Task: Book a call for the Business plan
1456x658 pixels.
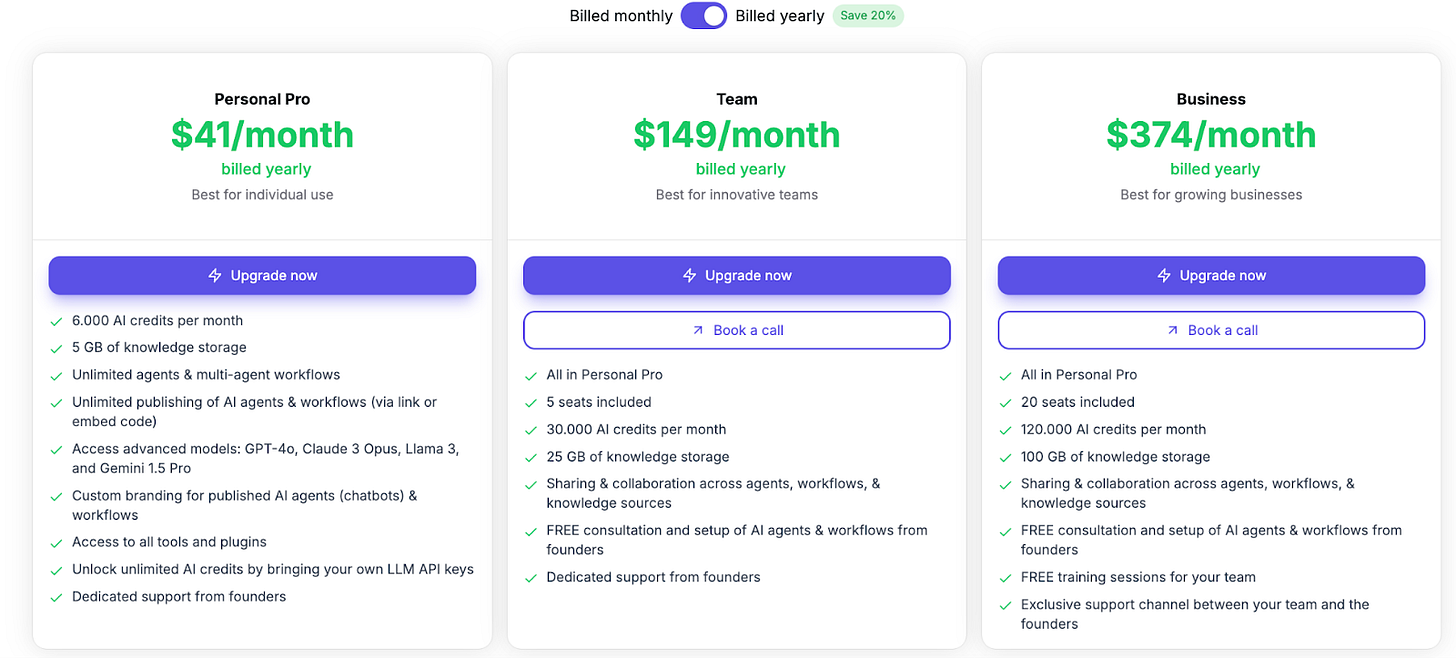Action: tap(1211, 330)
